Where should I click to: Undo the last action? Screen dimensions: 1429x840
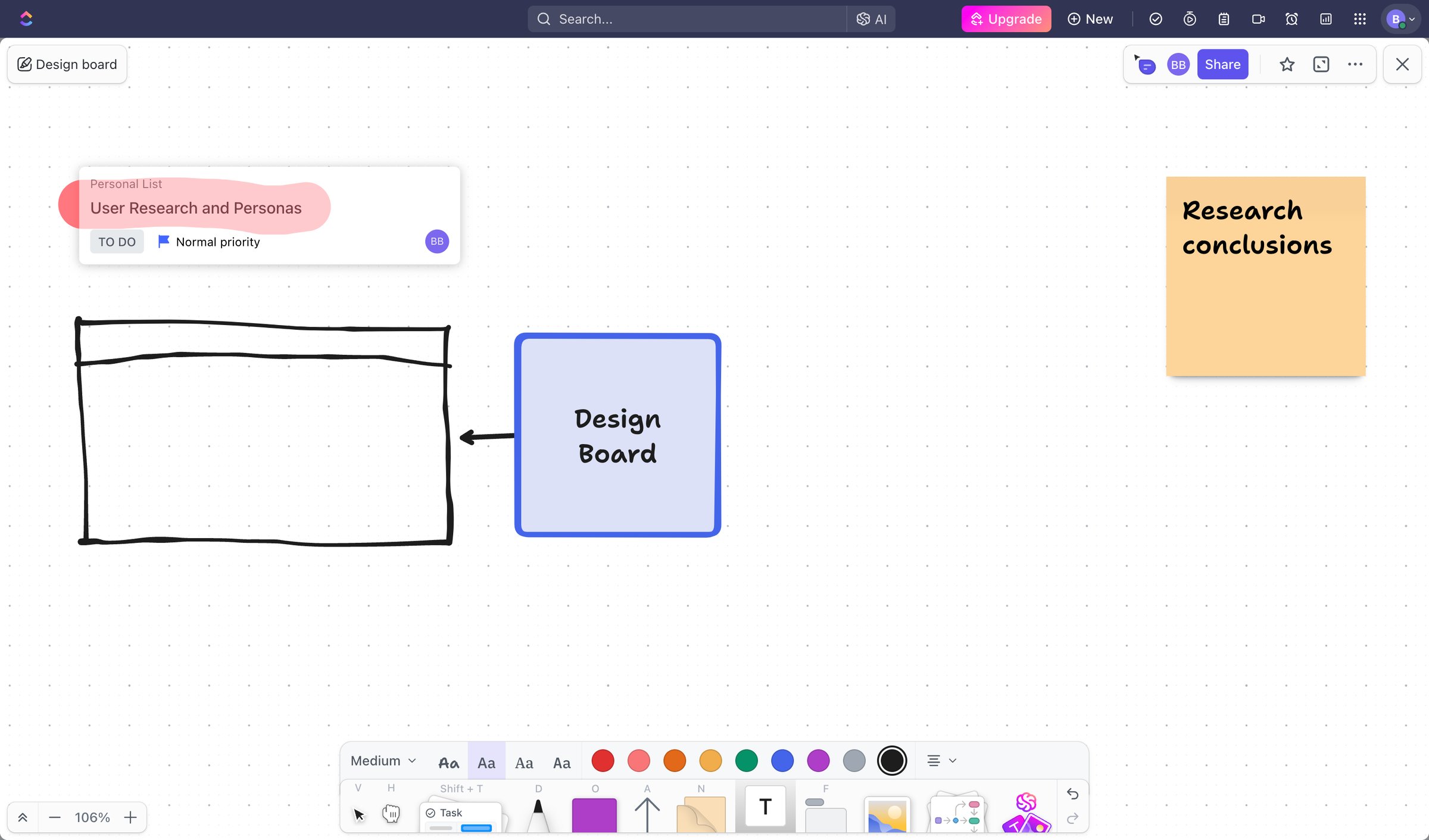[1072, 794]
